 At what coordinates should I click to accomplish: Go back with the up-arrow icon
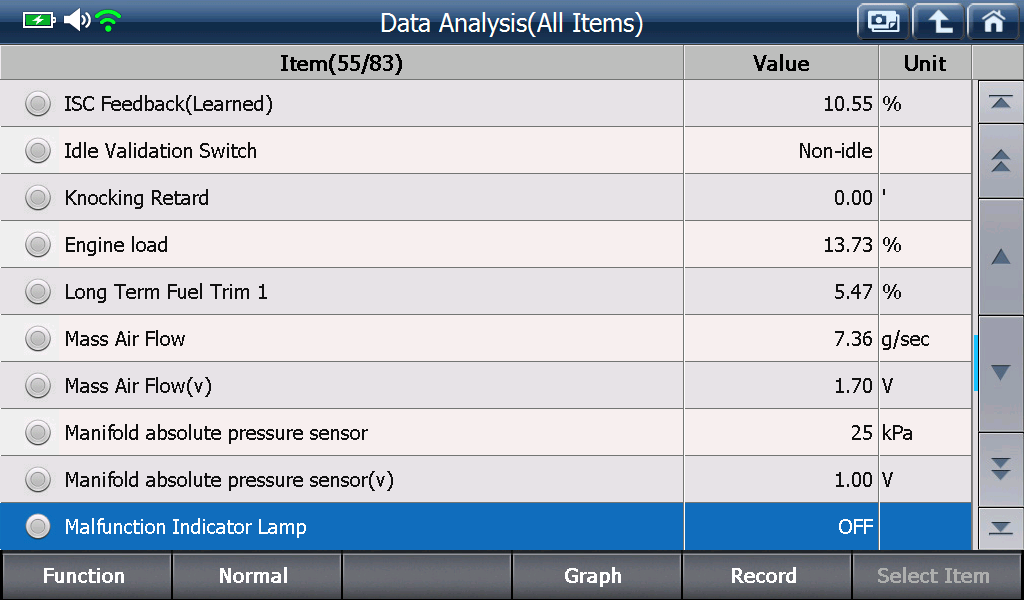pyautogui.click(x=938, y=22)
